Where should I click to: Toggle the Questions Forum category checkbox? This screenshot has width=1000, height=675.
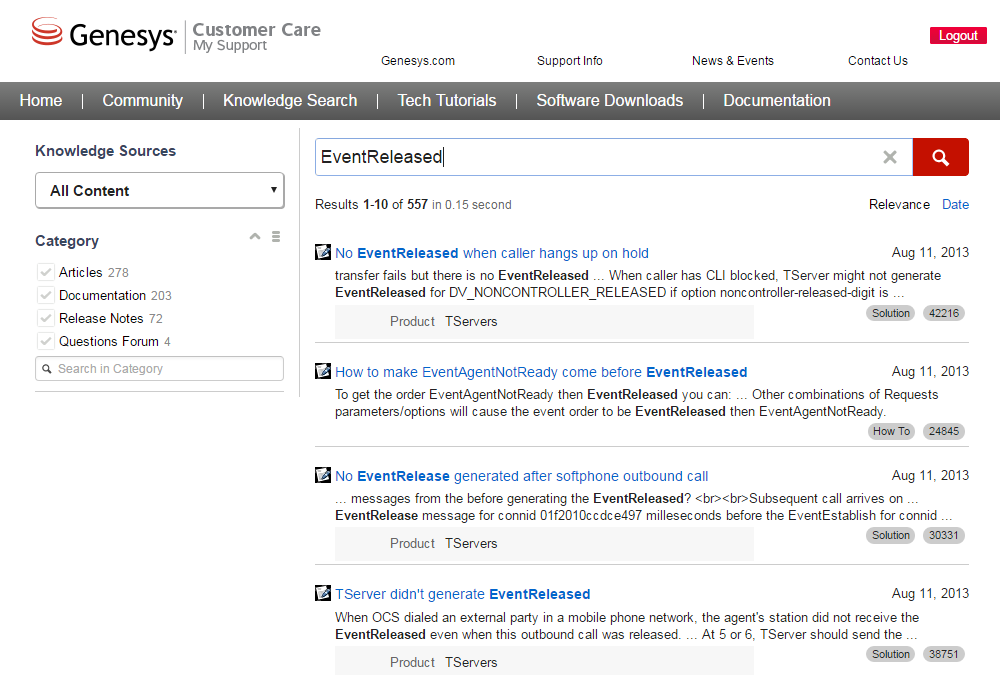[45, 341]
